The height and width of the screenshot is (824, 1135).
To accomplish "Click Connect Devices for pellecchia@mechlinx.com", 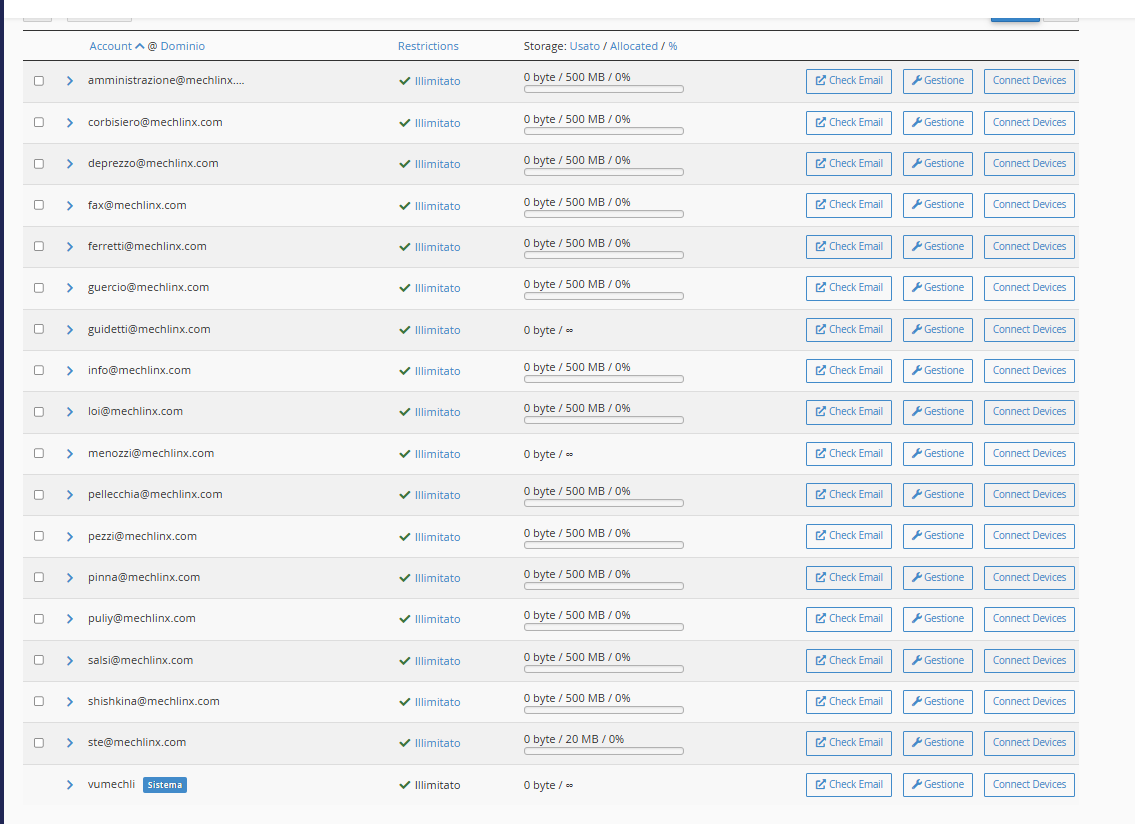I will 1029,495.
